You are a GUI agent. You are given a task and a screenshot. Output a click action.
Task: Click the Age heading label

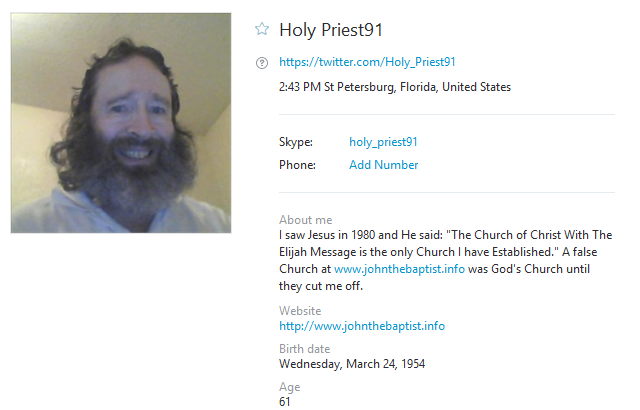pyautogui.click(x=289, y=387)
